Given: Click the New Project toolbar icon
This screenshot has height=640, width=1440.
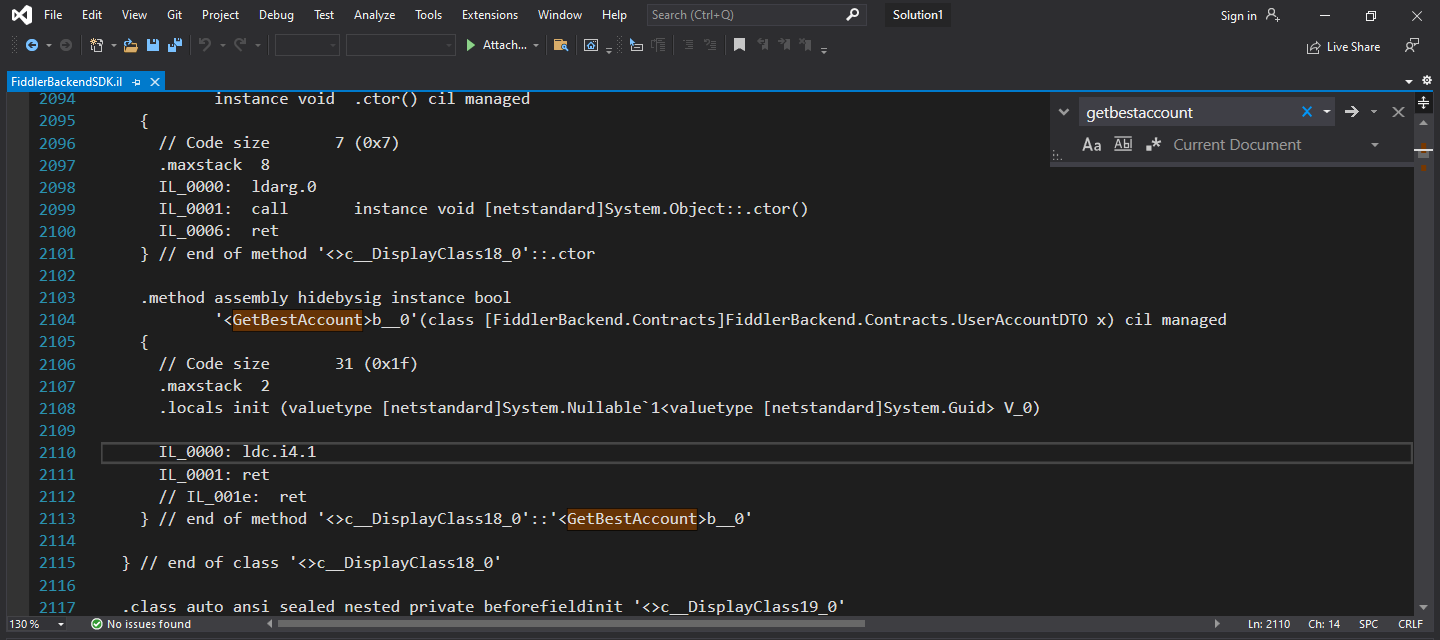Looking at the screenshot, I should pyautogui.click(x=97, y=45).
